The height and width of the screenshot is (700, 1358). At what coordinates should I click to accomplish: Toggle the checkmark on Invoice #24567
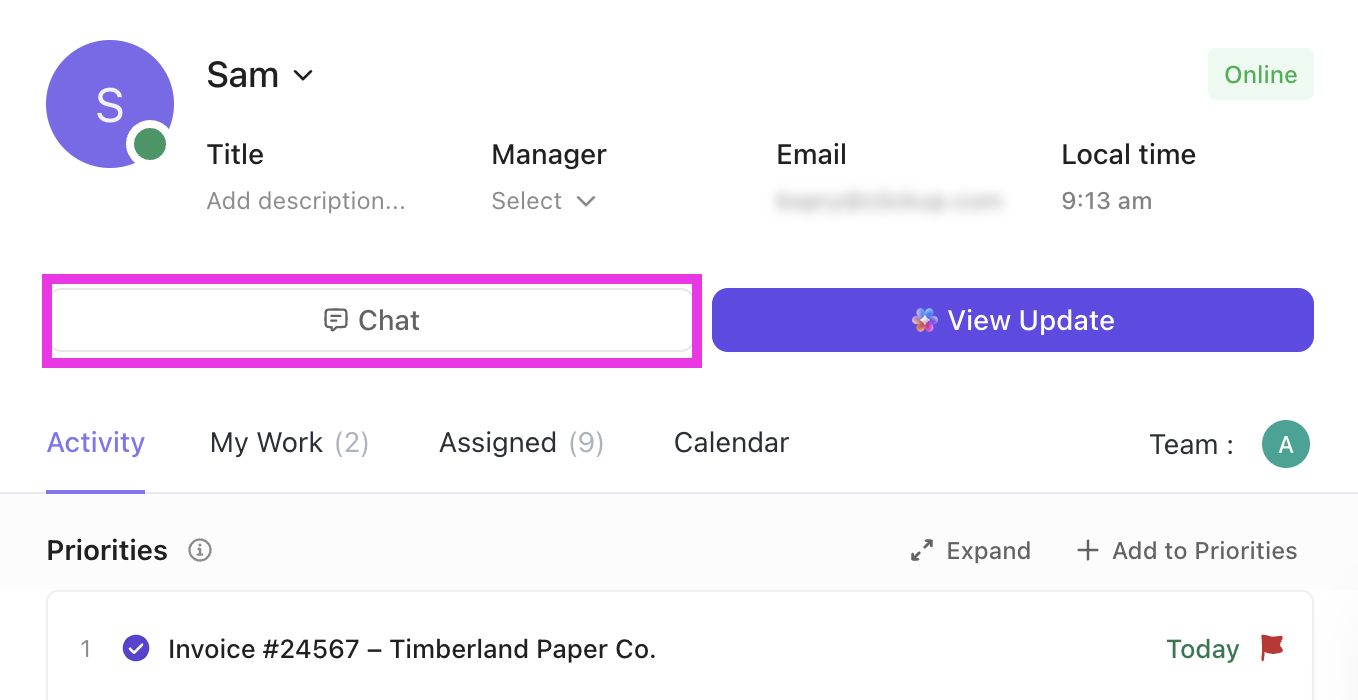[136, 648]
